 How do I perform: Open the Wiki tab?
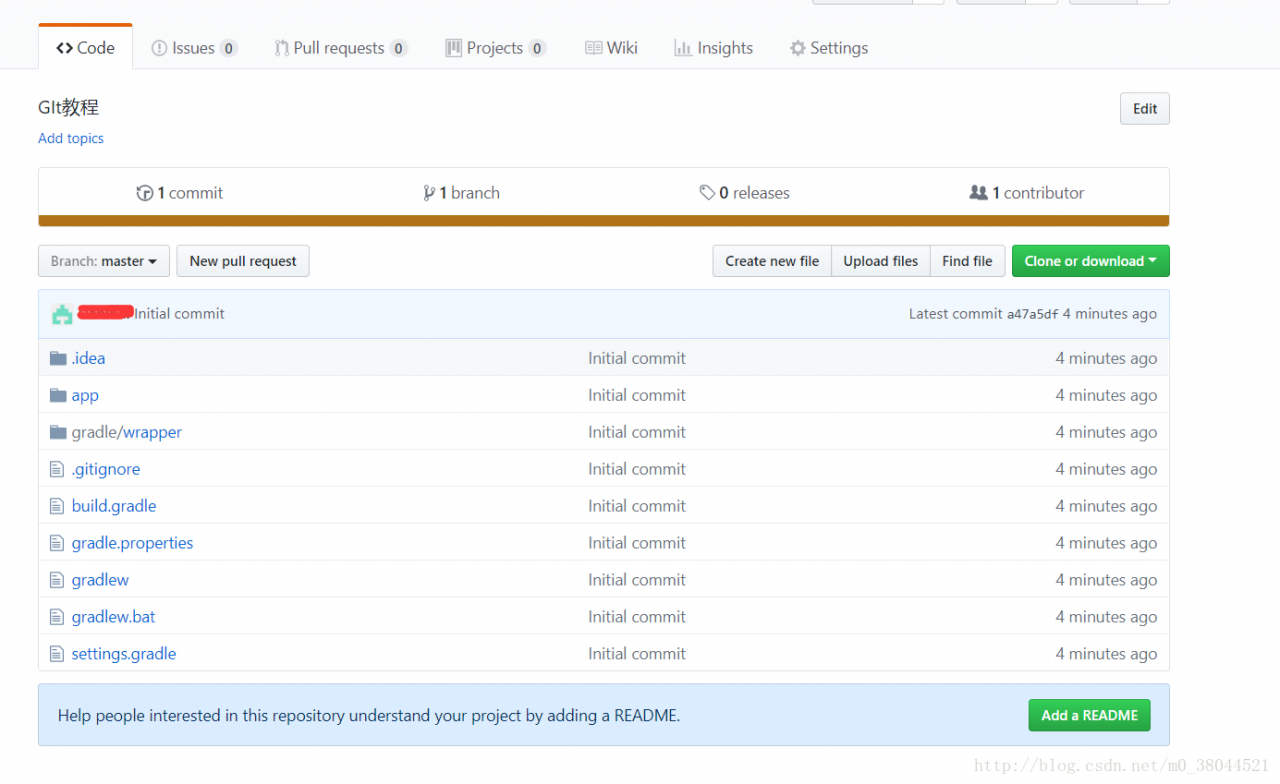pos(611,48)
